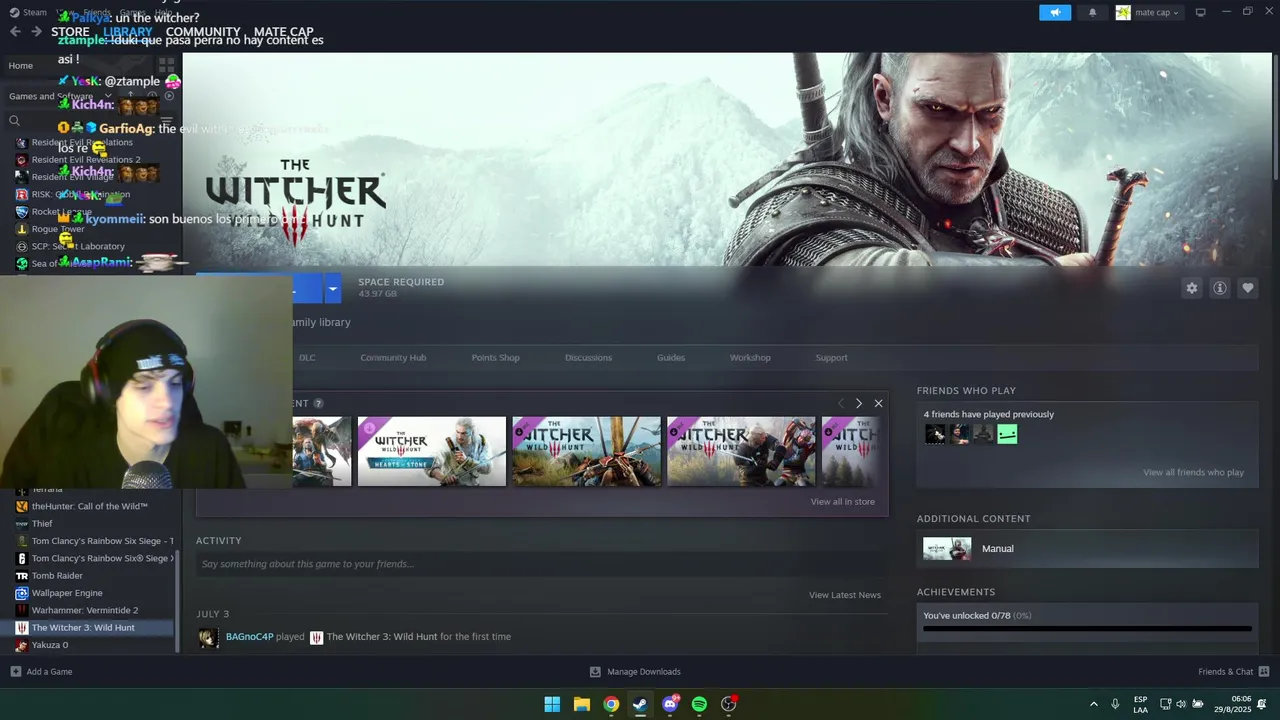The width and height of the screenshot is (1280, 720).
Task: Close the DLC content carousel
Action: click(878, 403)
